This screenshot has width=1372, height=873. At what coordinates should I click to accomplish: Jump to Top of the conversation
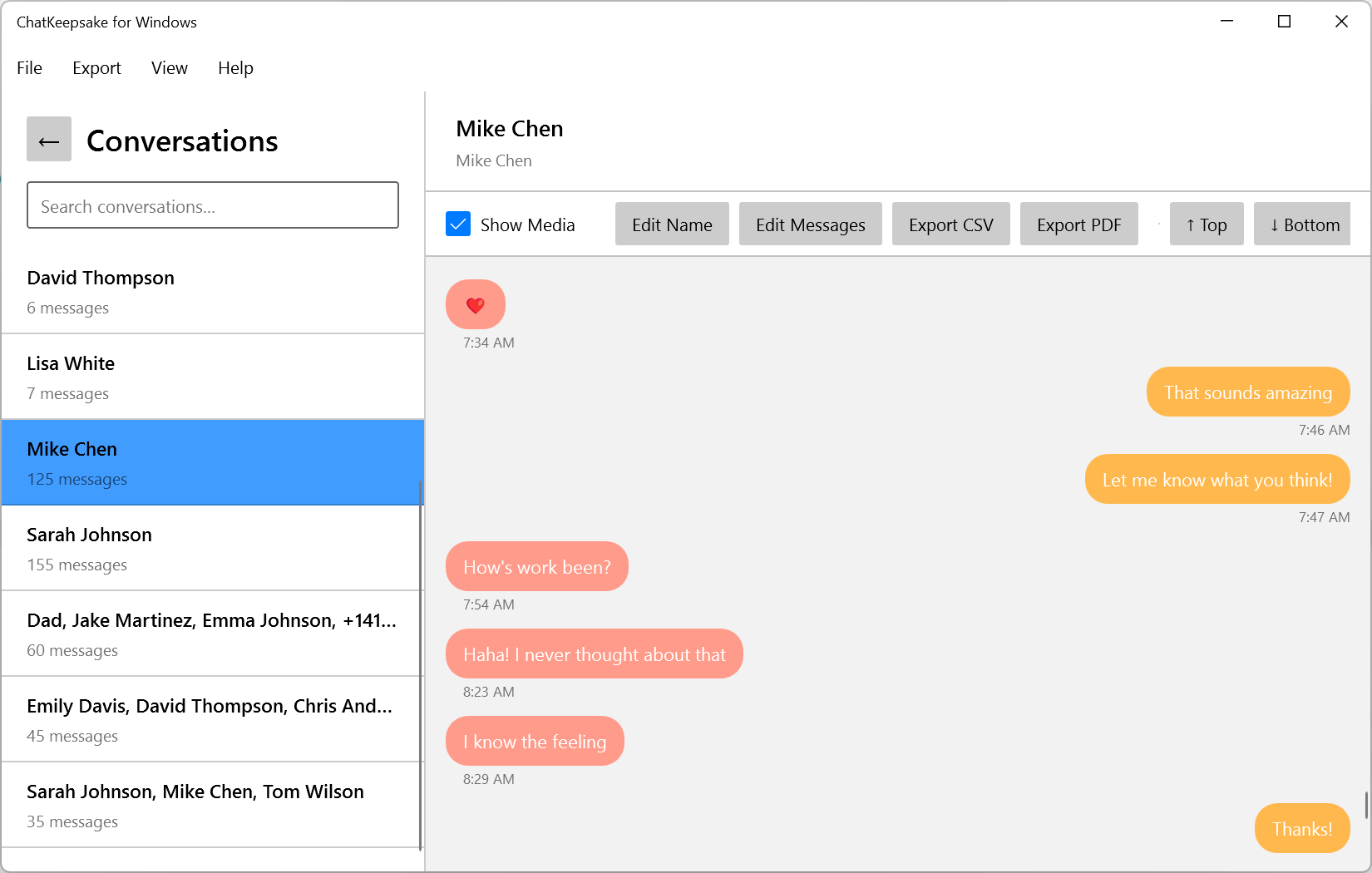[1206, 224]
